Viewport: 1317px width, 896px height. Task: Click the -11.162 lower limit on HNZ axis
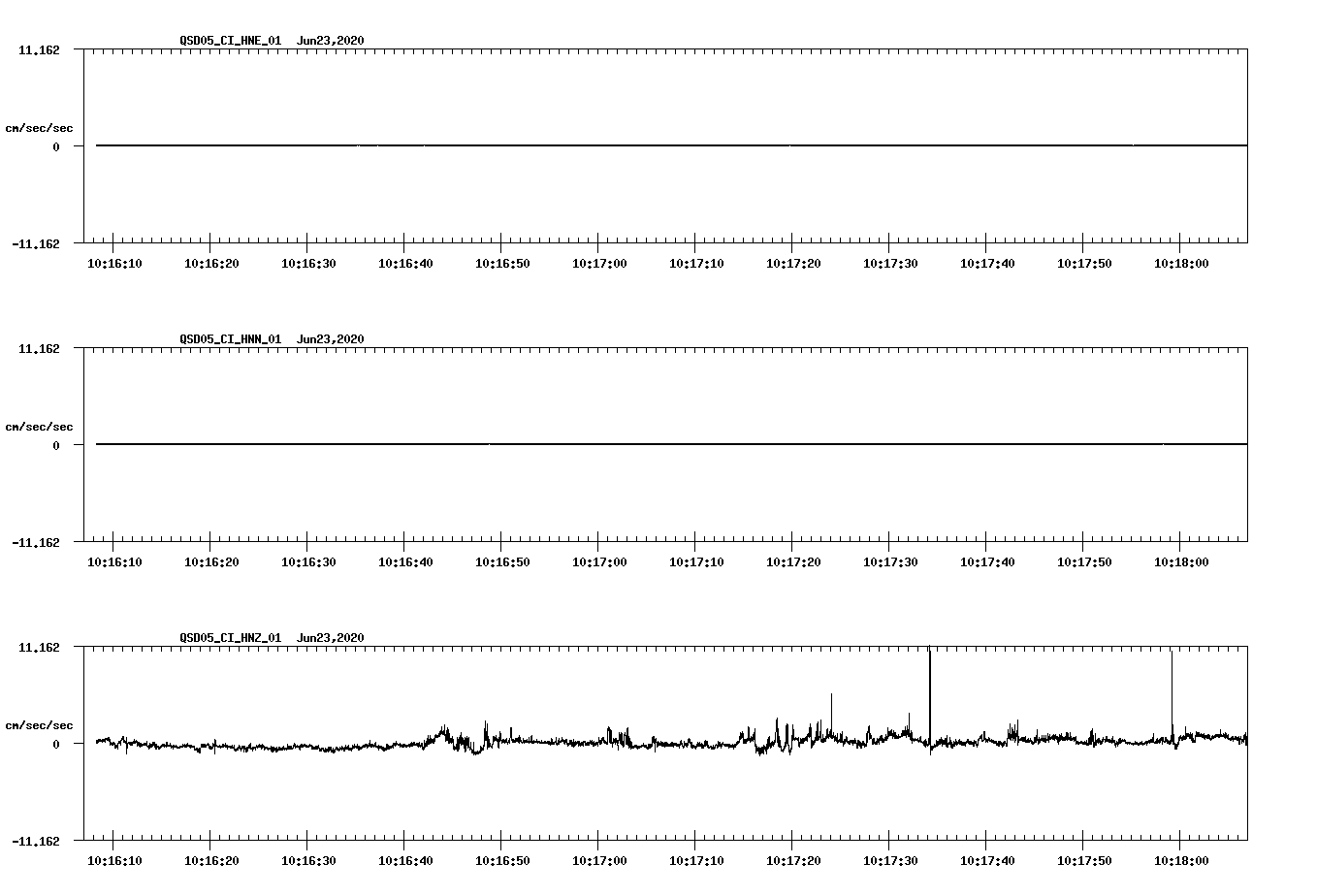(36, 842)
